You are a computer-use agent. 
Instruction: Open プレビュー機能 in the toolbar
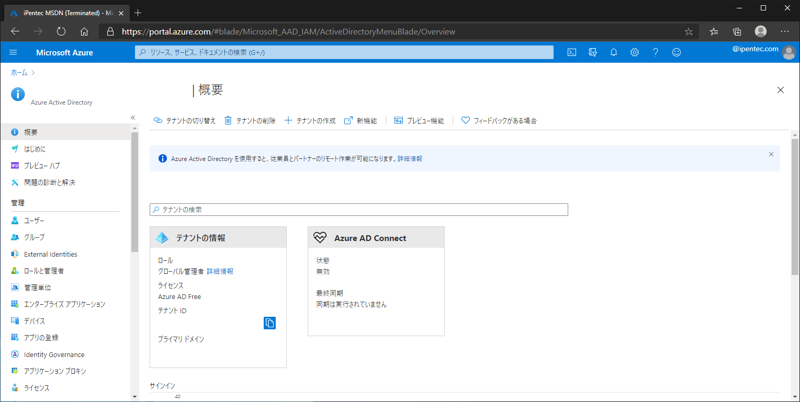pyautogui.click(x=419, y=121)
